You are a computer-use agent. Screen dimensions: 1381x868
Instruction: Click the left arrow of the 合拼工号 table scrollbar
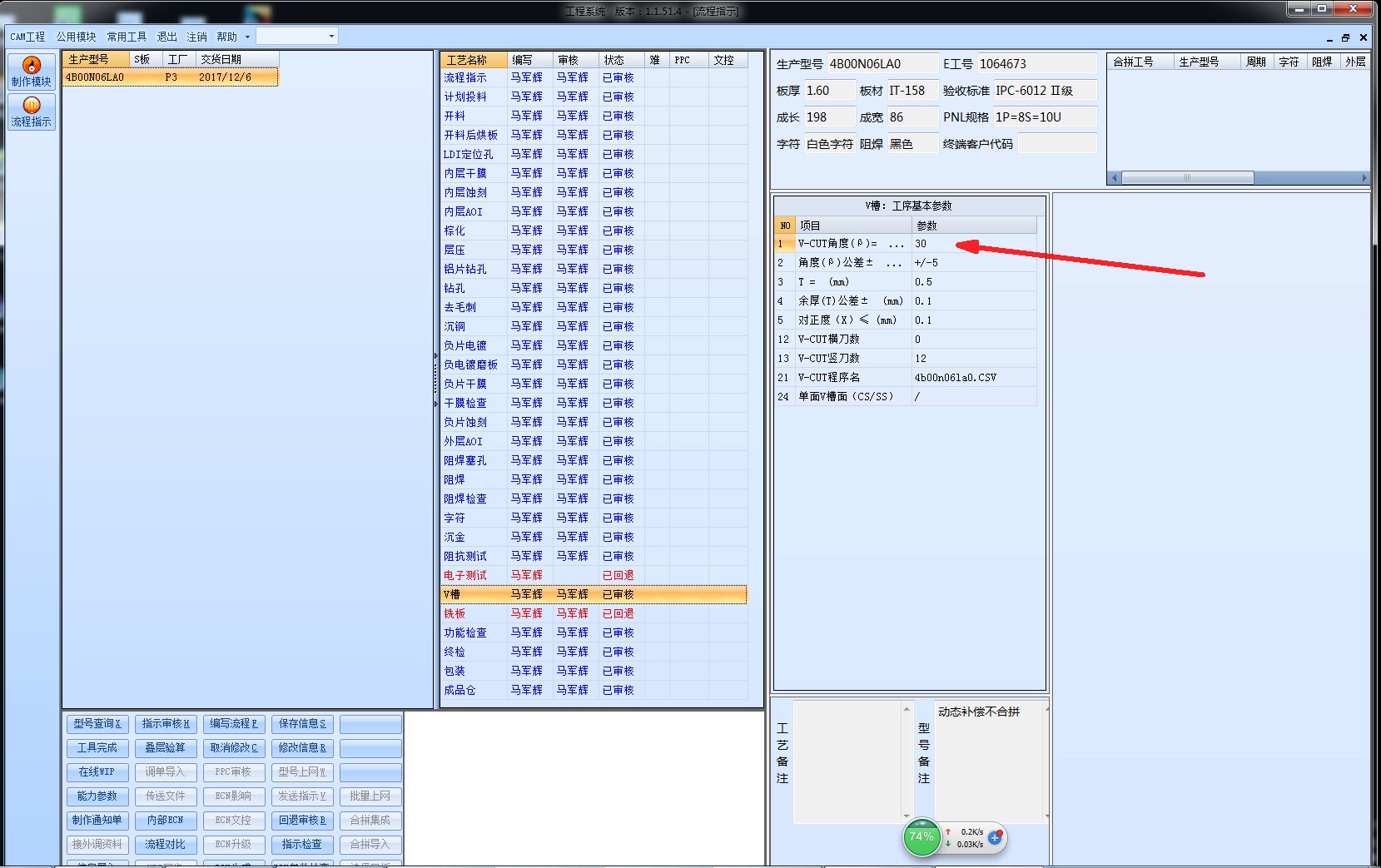tap(1114, 178)
